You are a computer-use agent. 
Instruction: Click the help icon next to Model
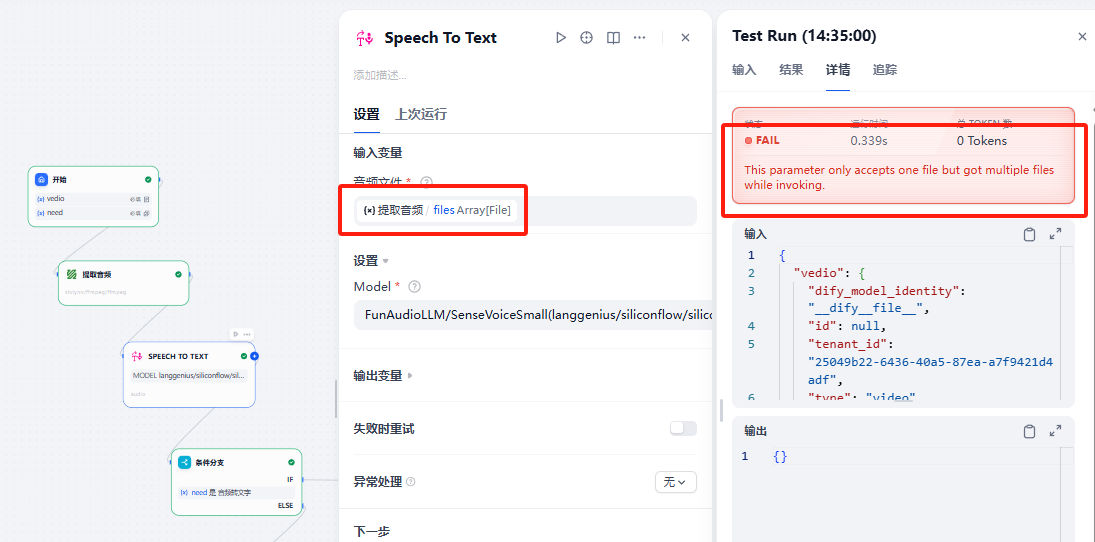[x=414, y=286]
